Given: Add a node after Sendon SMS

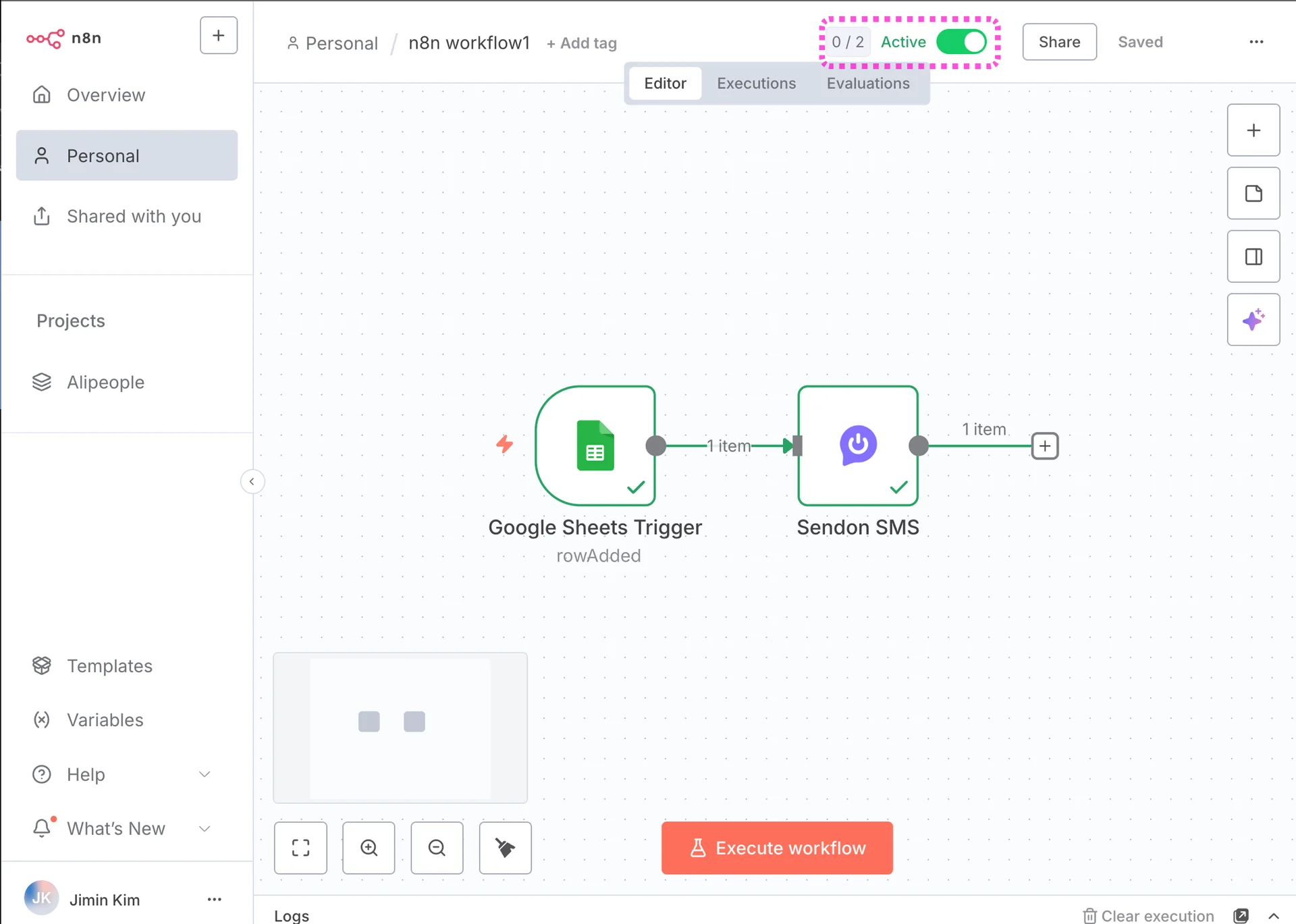Looking at the screenshot, I should pos(1044,446).
